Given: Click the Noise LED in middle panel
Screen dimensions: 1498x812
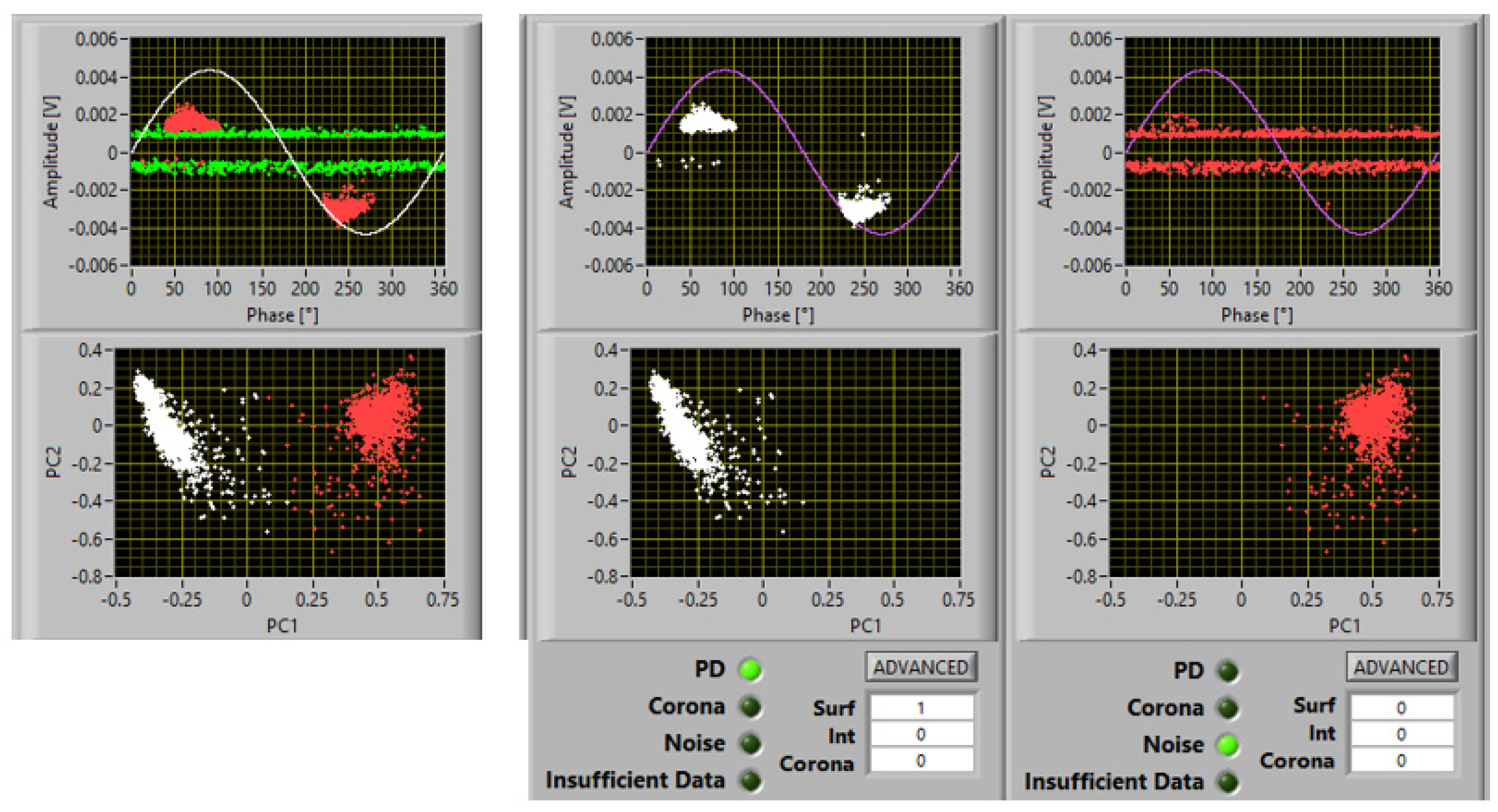Looking at the screenshot, I should [750, 743].
